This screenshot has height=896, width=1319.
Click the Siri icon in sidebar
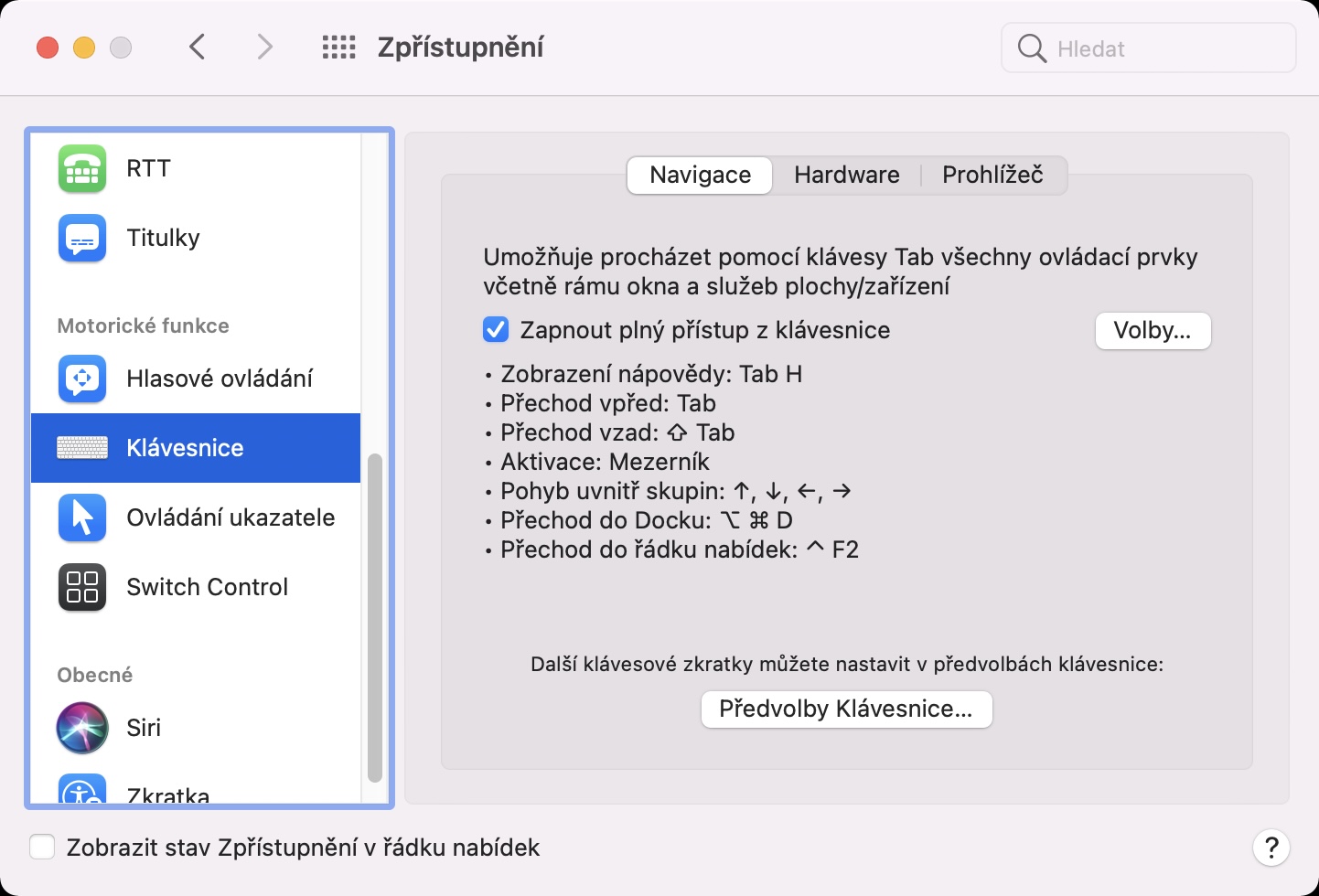(82, 729)
